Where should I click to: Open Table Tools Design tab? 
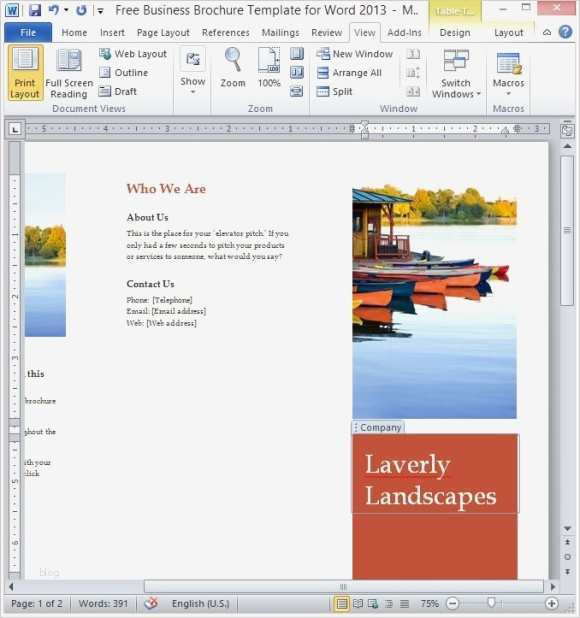click(455, 33)
